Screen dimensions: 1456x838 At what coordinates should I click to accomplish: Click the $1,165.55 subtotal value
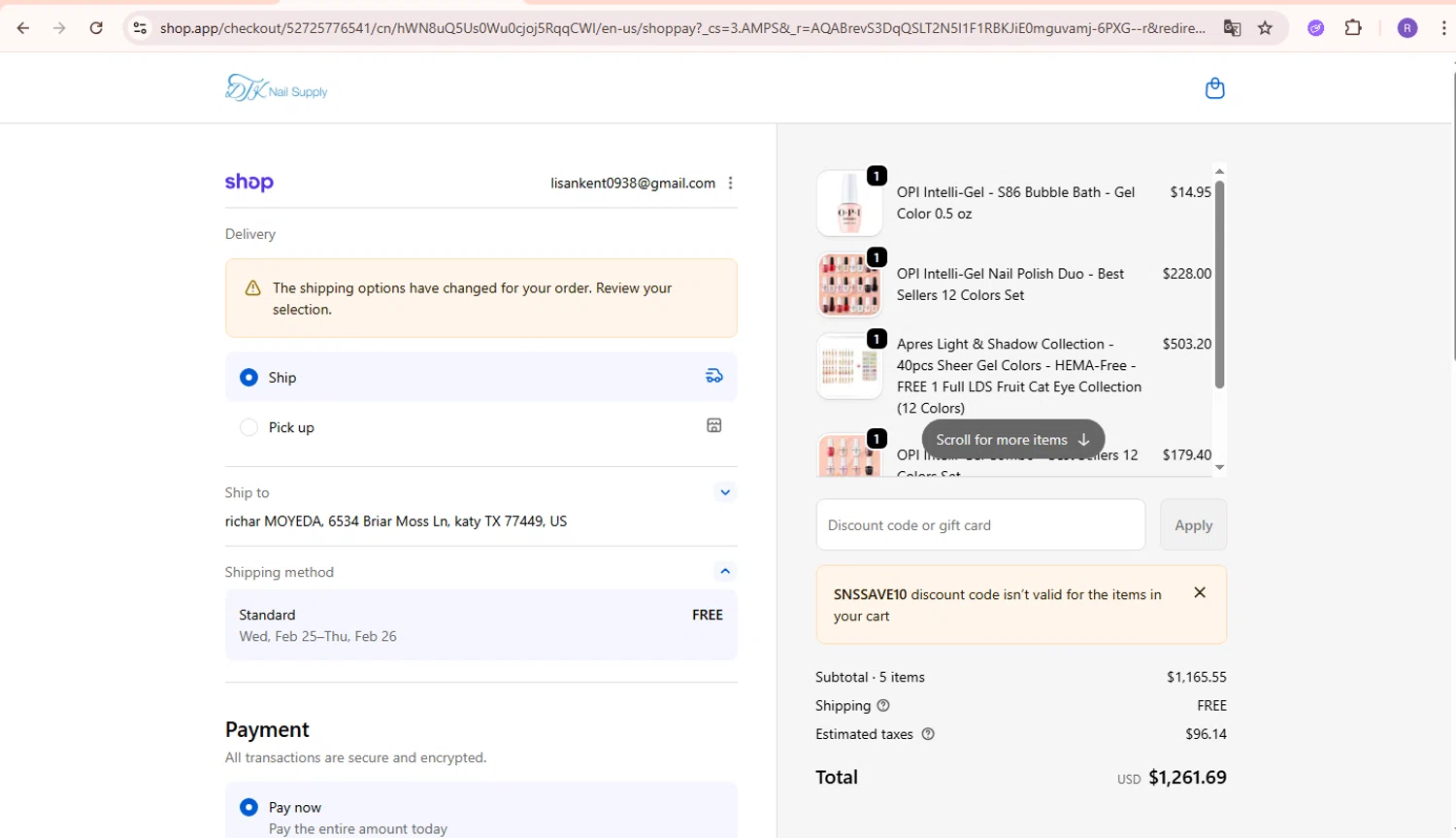tap(1197, 677)
